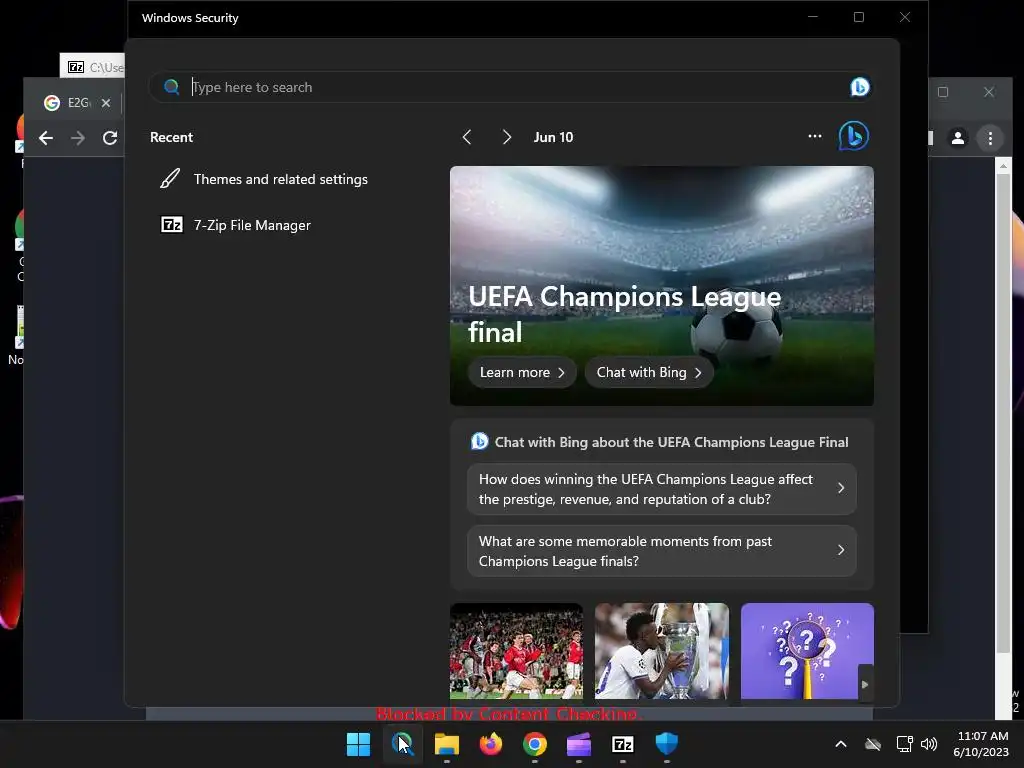This screenshot has height=768, width=1024.
Task: Open the red-jersey football match thumbnail
Action: 516,651
